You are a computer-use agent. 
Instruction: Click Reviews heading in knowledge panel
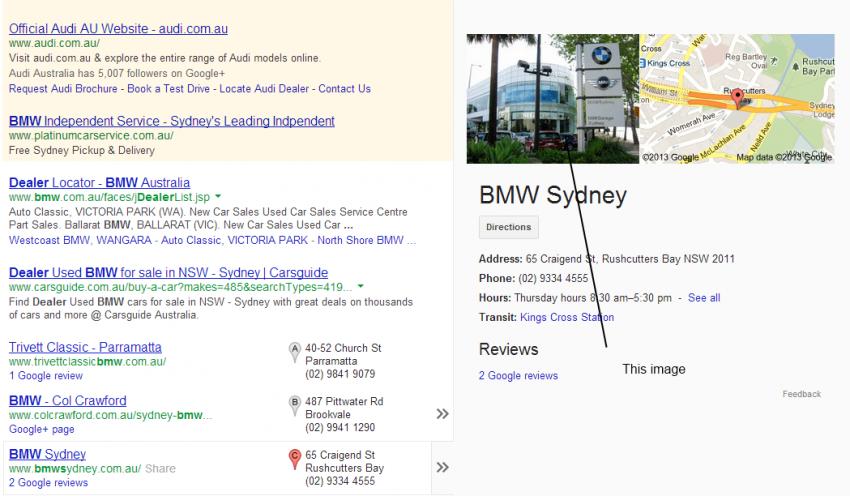(508, 350)
